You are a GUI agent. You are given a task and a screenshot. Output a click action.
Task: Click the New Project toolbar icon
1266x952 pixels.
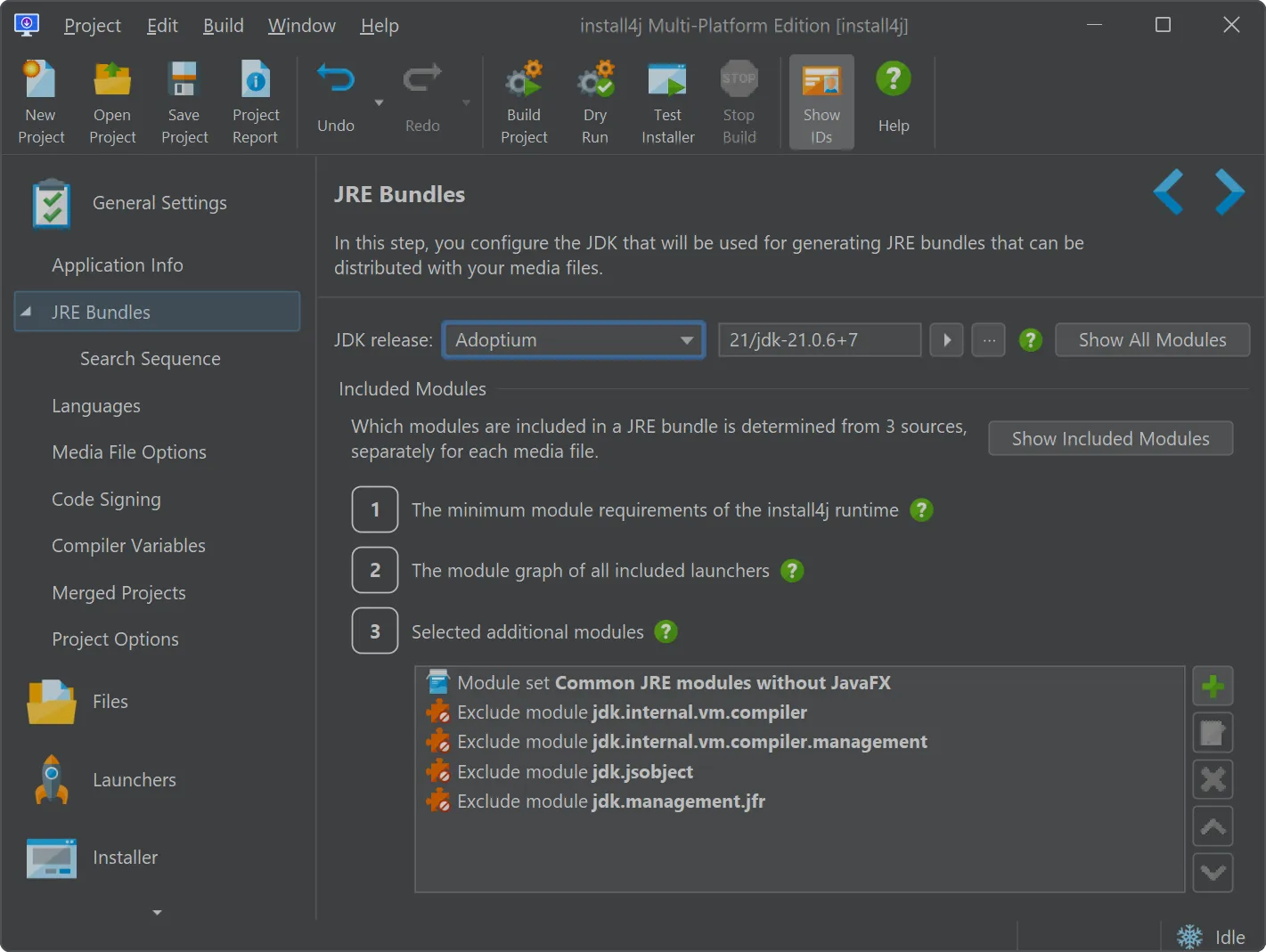tap(40, 102)
